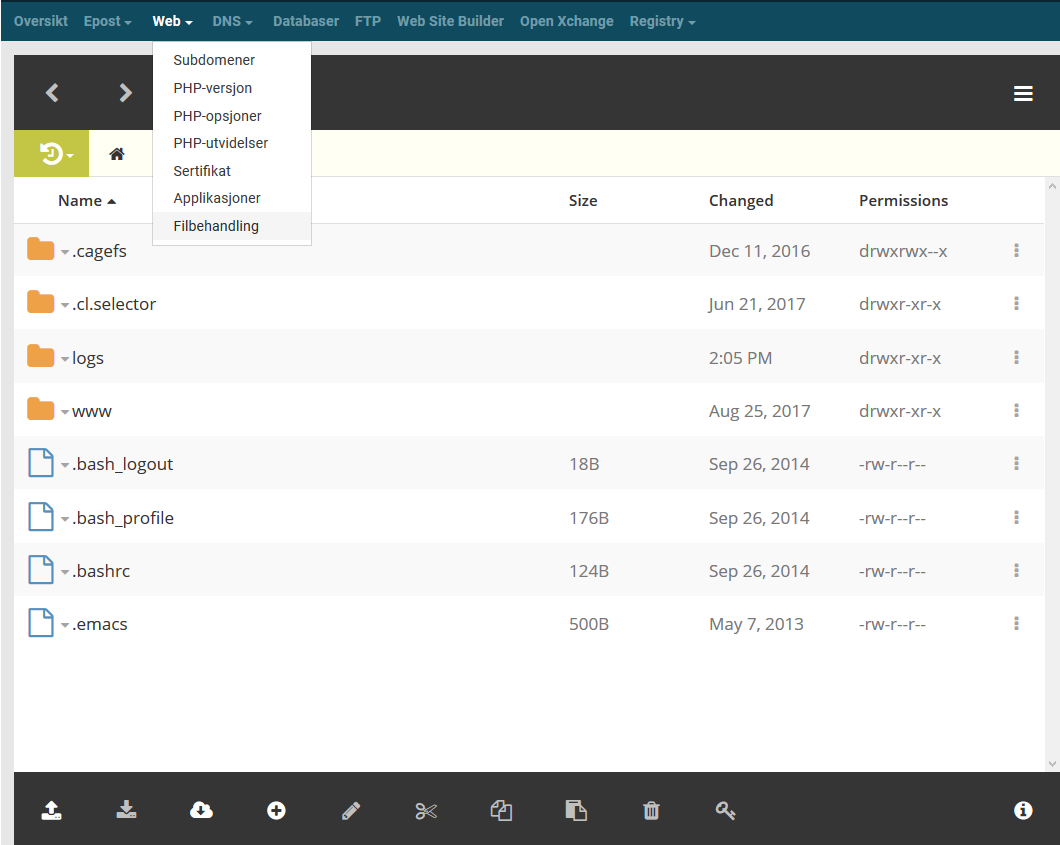Screen dimensions: 1060x845
Task: Open the info icon in bottom right
Action: coord(1023,811)
